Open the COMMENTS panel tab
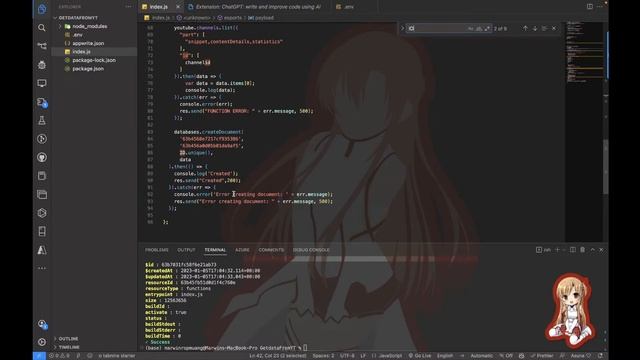 click(x=271, y=250)
